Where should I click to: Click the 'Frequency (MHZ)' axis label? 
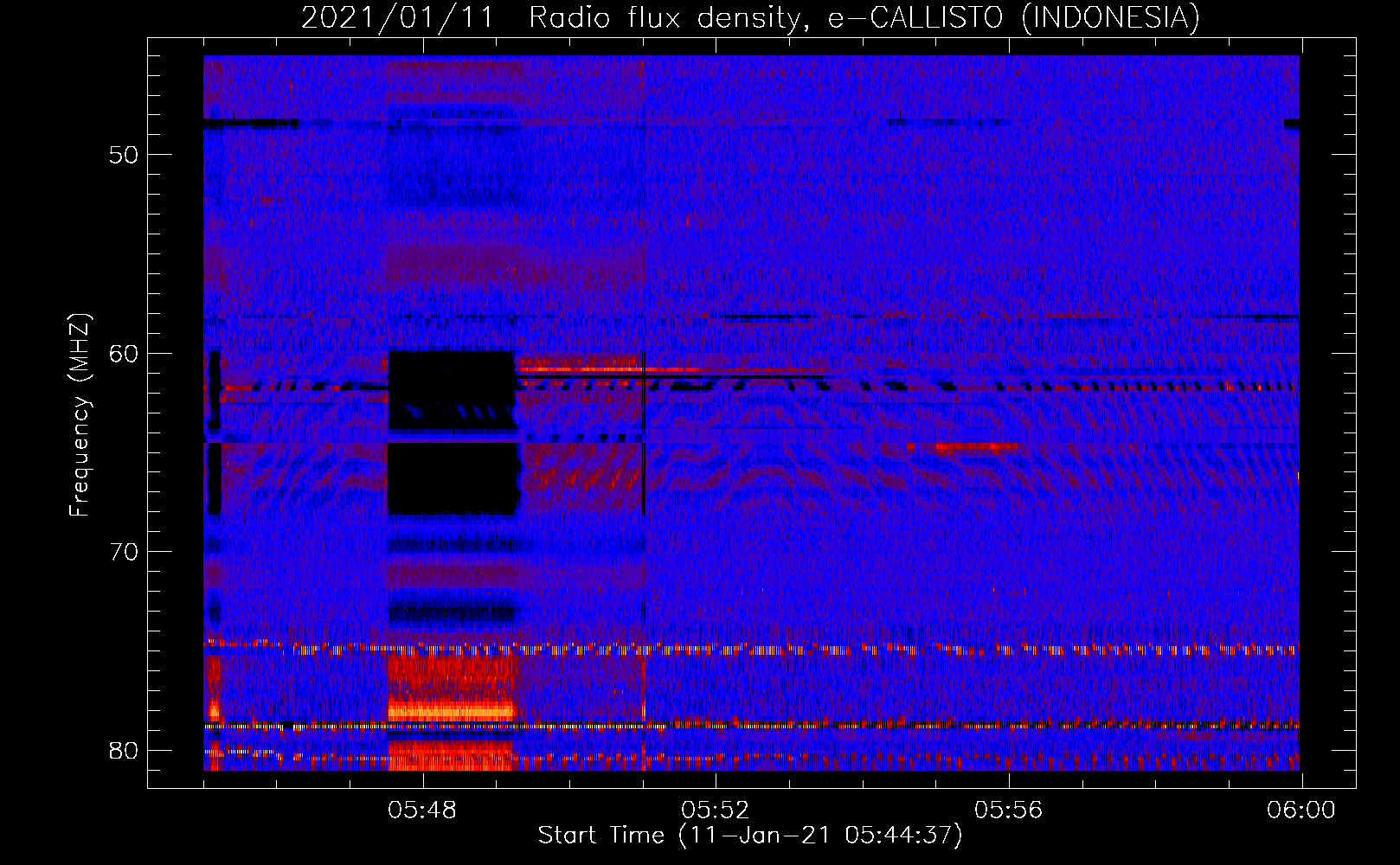pos(80,415)
